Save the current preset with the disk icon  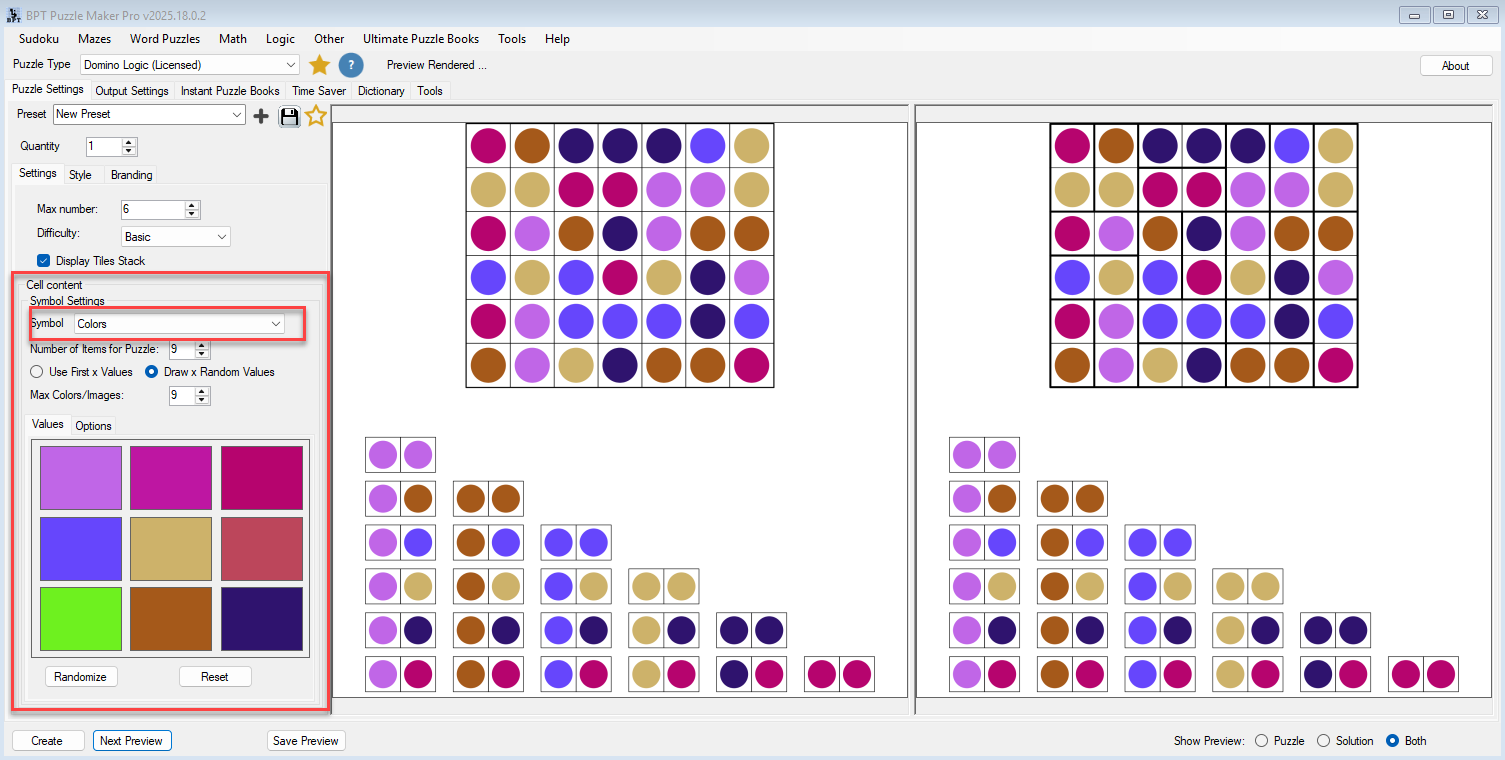[x=289, y=114]
